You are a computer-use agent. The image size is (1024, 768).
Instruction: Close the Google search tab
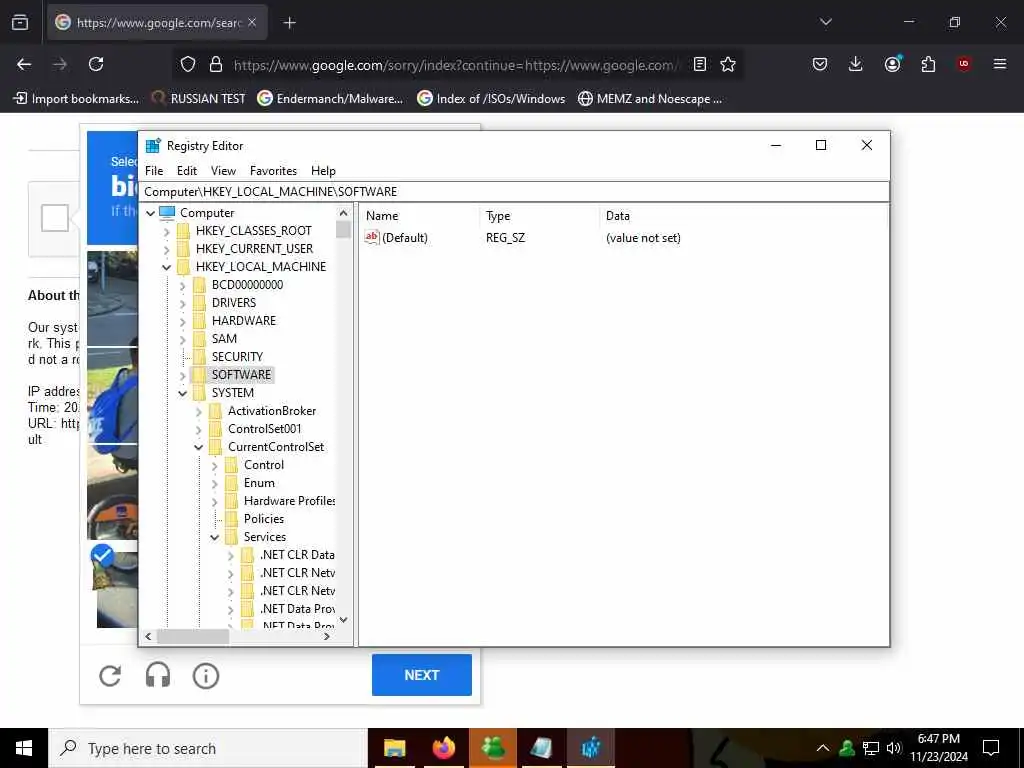coord(252,23)
